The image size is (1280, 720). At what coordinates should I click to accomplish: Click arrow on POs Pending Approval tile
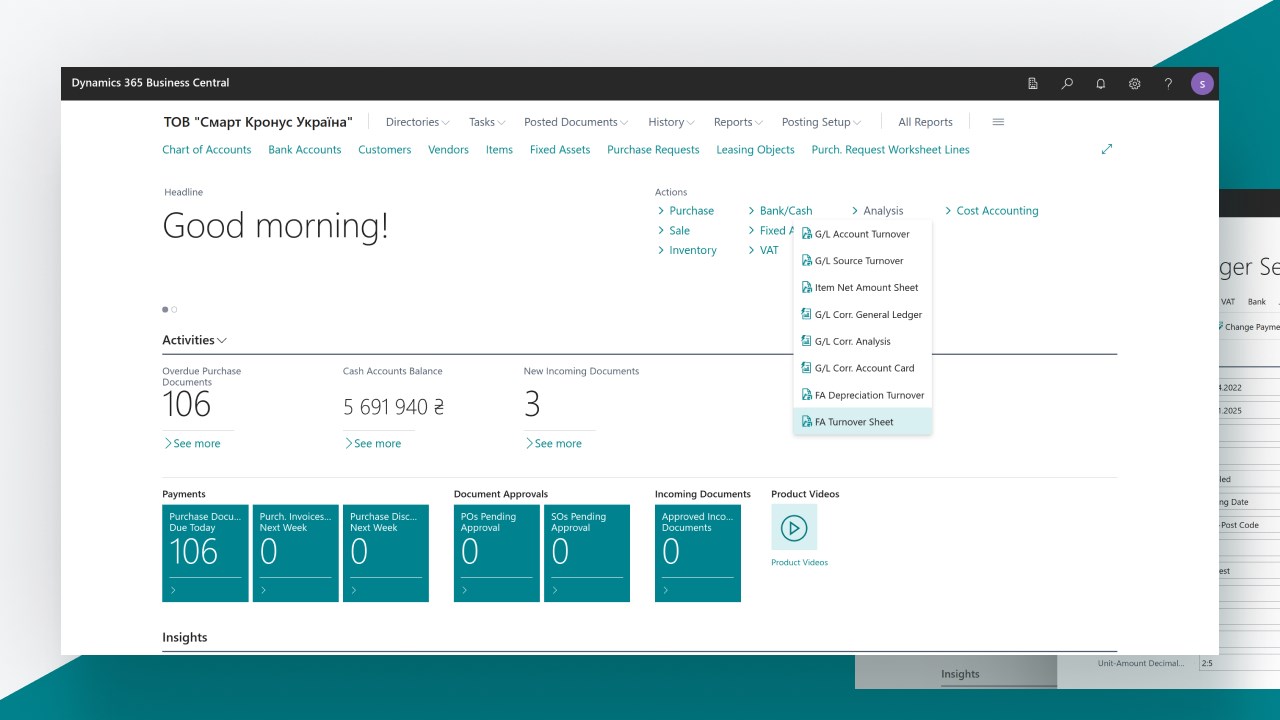[465, 591]
